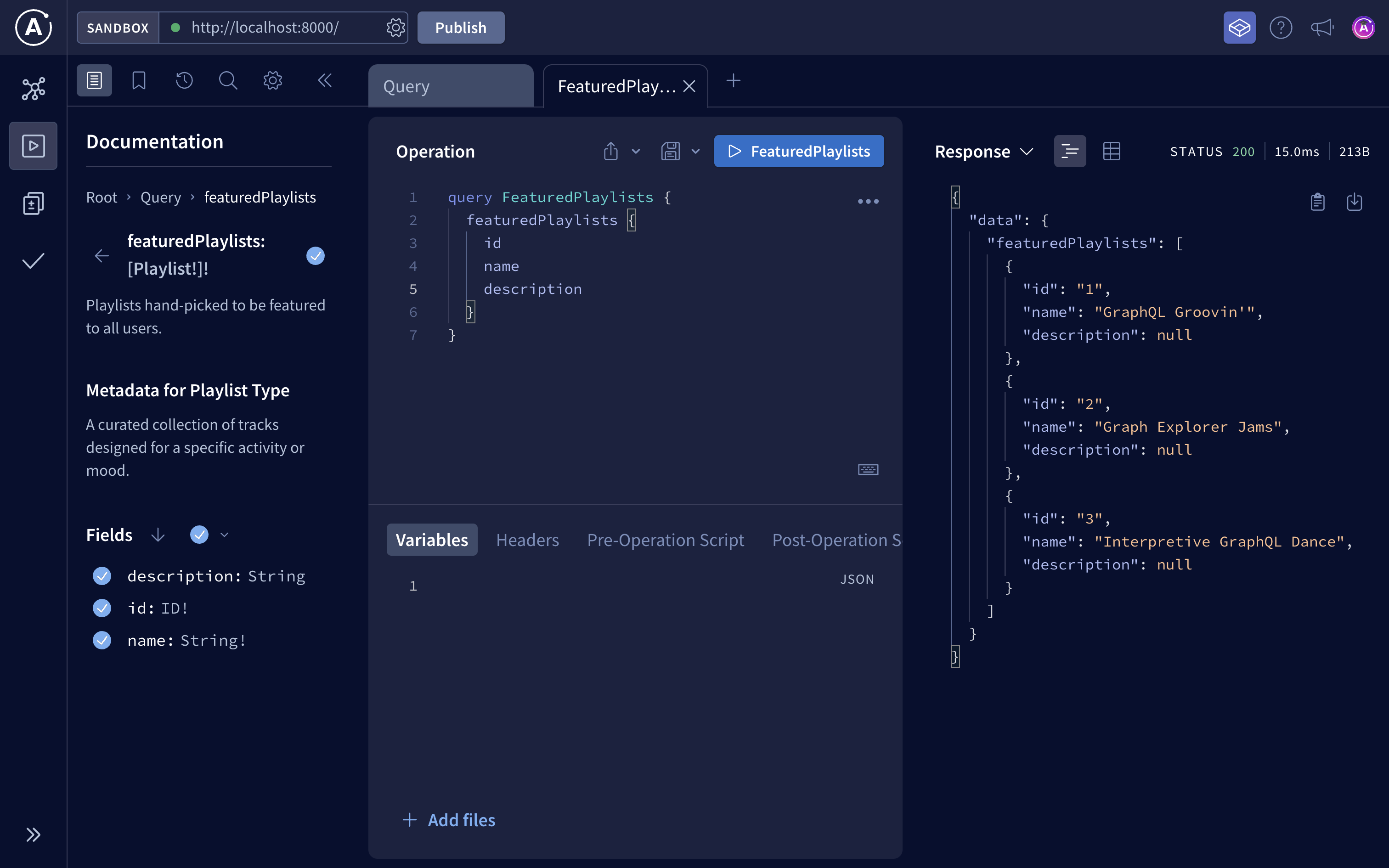Image resolution: width=1389 pixels, height=868 pixels.
Task: Search the documentation
Action: click(228, 80)
